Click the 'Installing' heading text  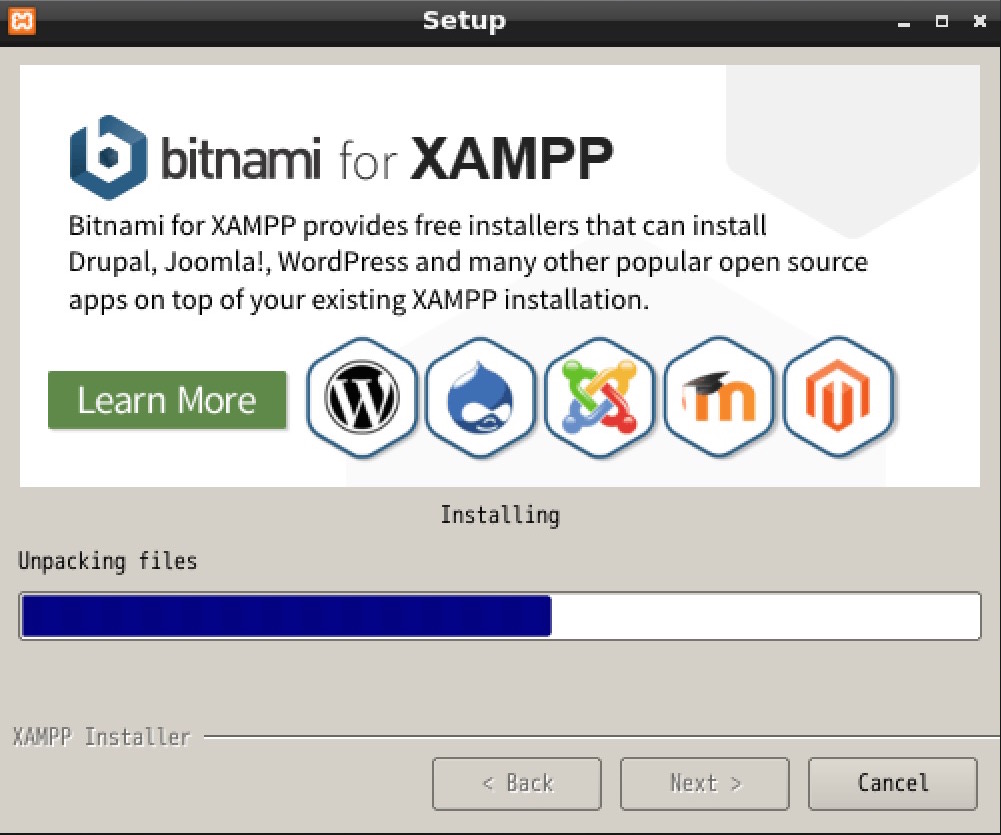pos(500,515)
